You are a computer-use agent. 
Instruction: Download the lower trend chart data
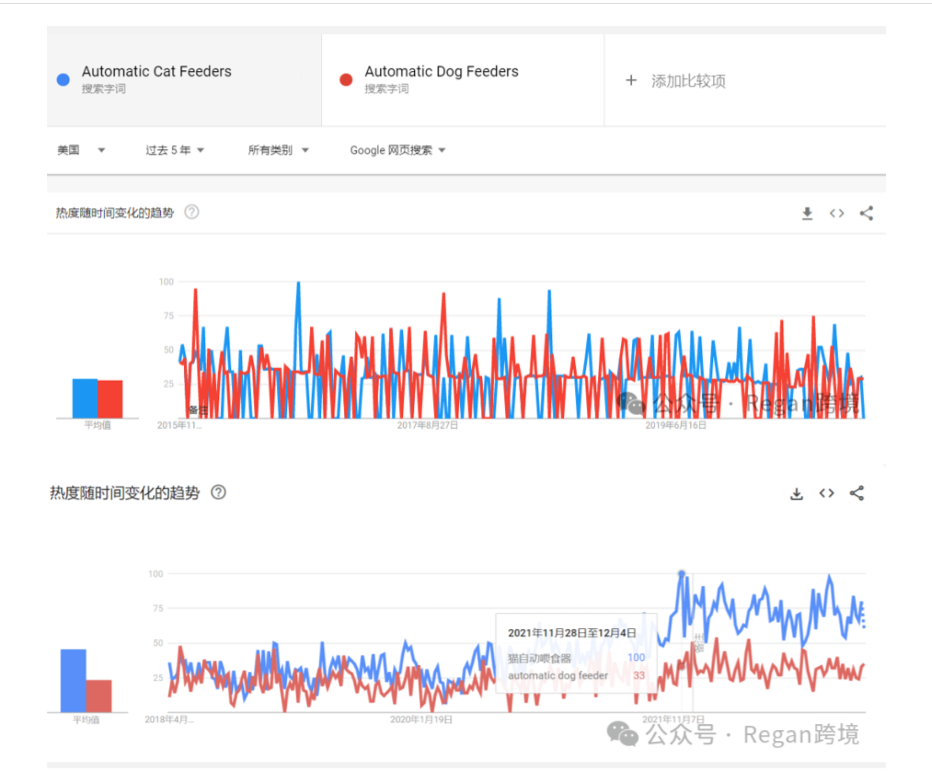[x=797, y=493]
